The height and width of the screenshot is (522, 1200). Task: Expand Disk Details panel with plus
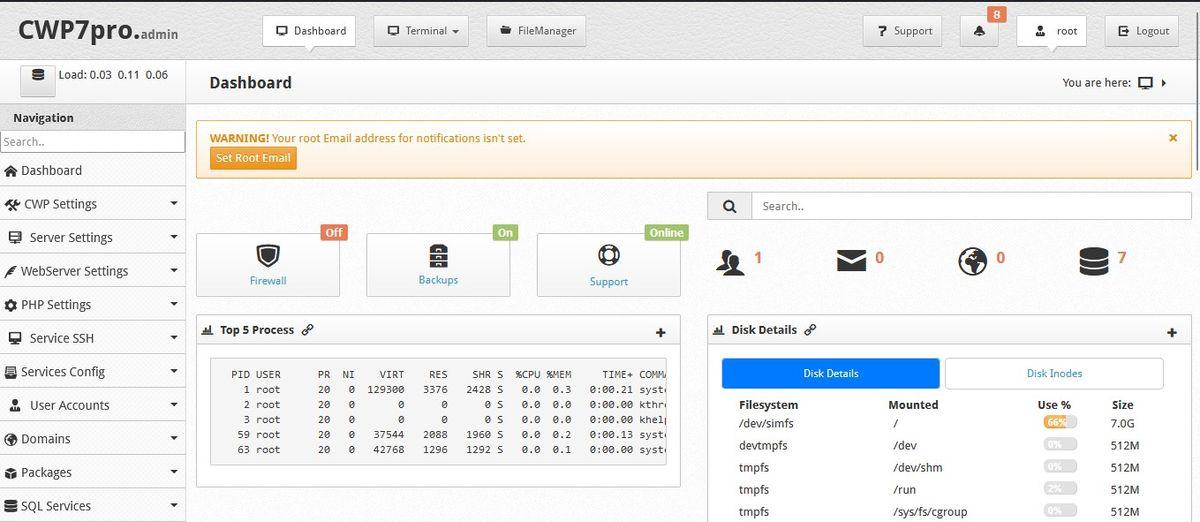[1172, 332]
